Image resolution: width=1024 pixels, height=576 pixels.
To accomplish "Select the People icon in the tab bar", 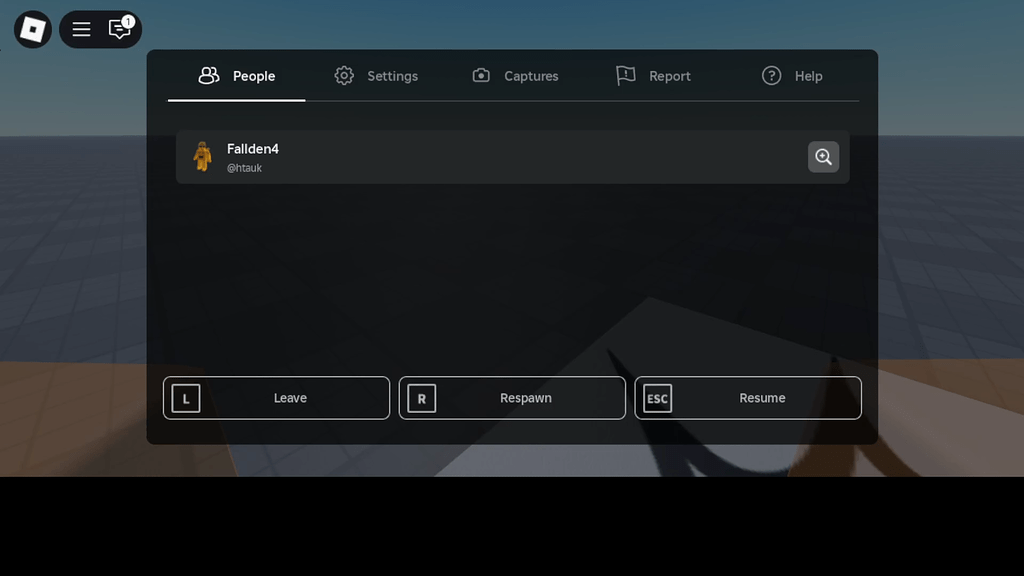I will tap(208, 75).
